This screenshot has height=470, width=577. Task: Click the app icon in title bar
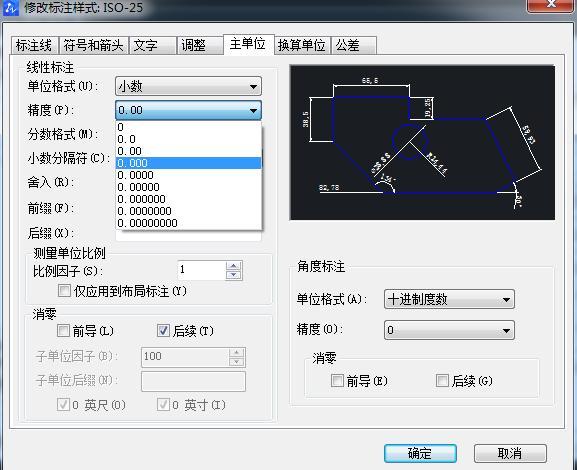[10, 7]
